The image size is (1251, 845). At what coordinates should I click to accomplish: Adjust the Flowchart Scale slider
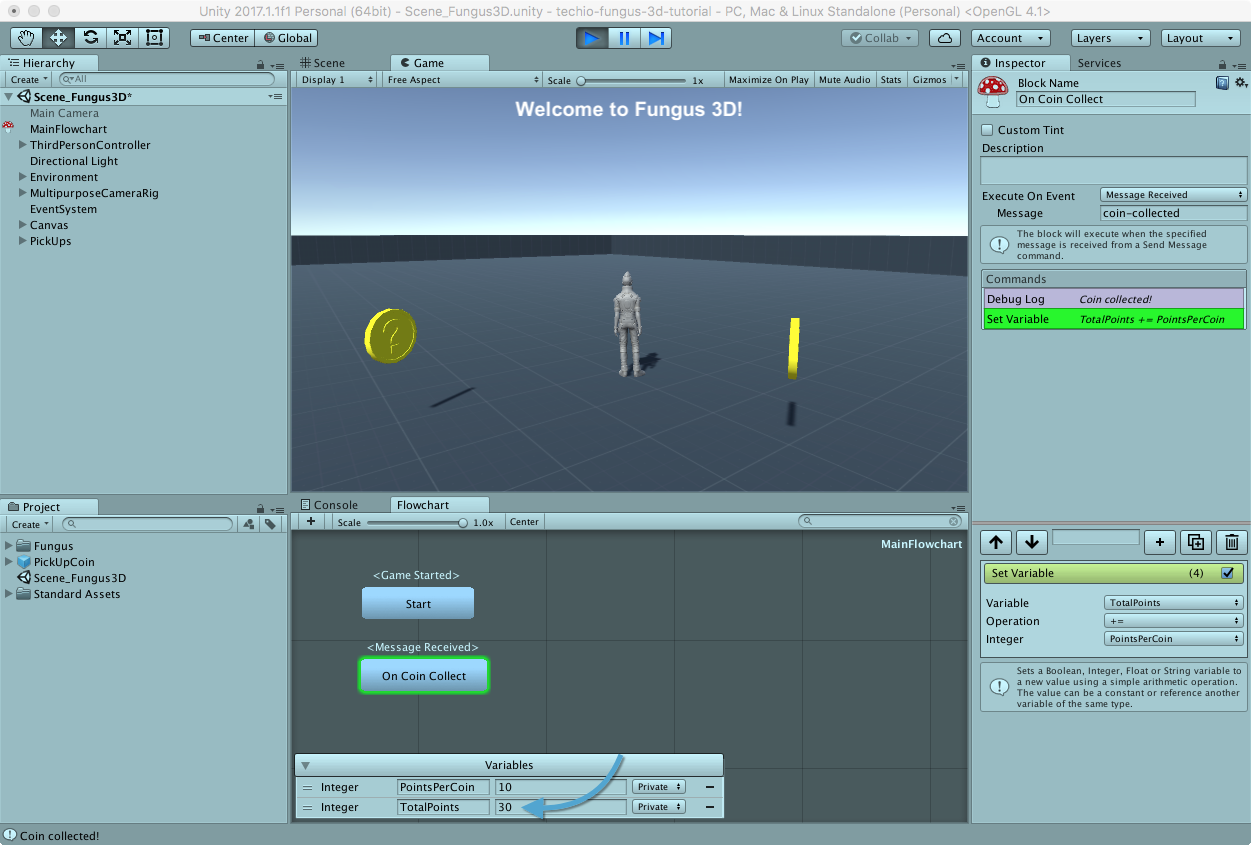418,522
